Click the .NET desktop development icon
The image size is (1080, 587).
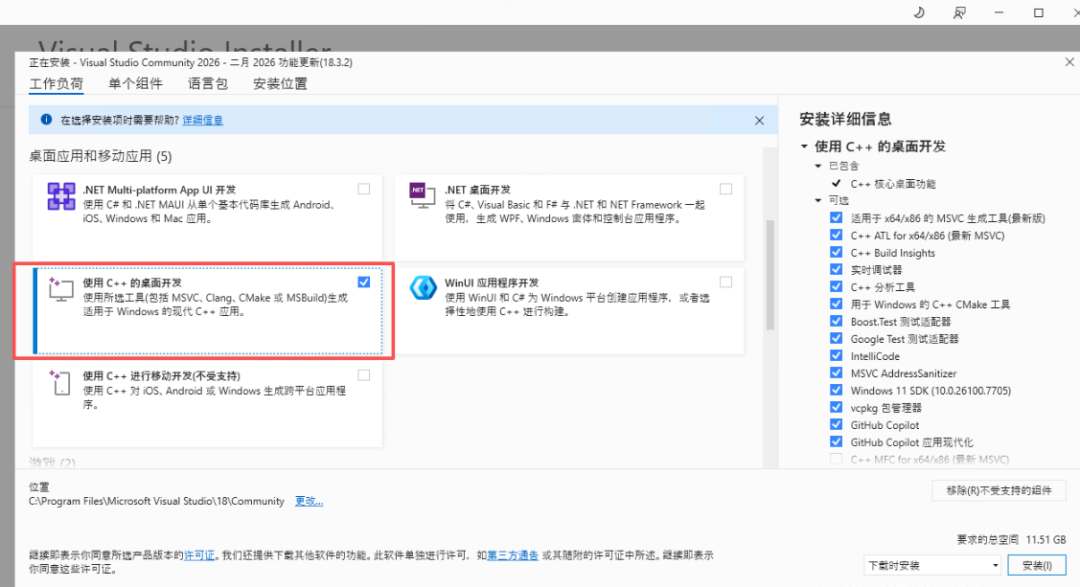[422, 196]
